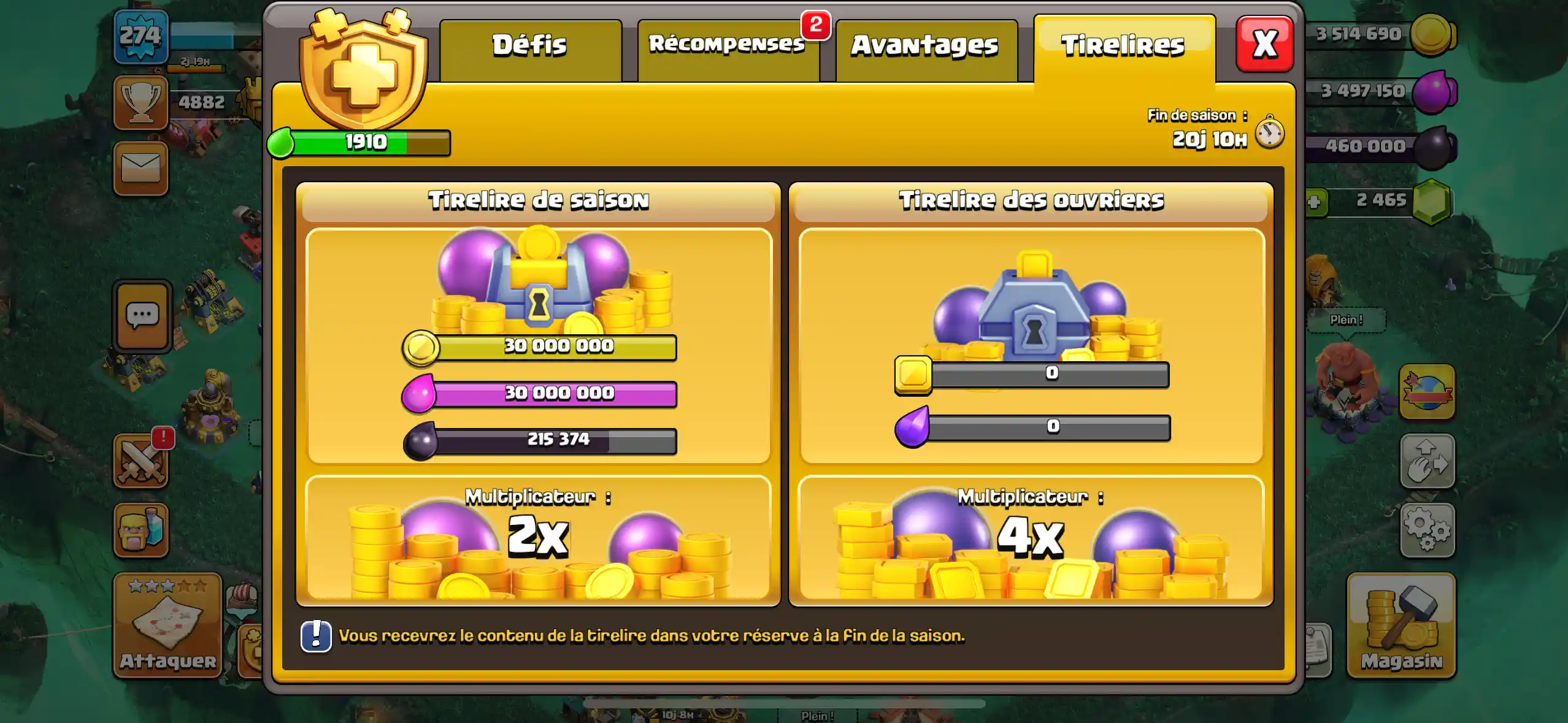The image size is (1568, 723).
Task: Close the season pass window
Action: [1264, 44]
